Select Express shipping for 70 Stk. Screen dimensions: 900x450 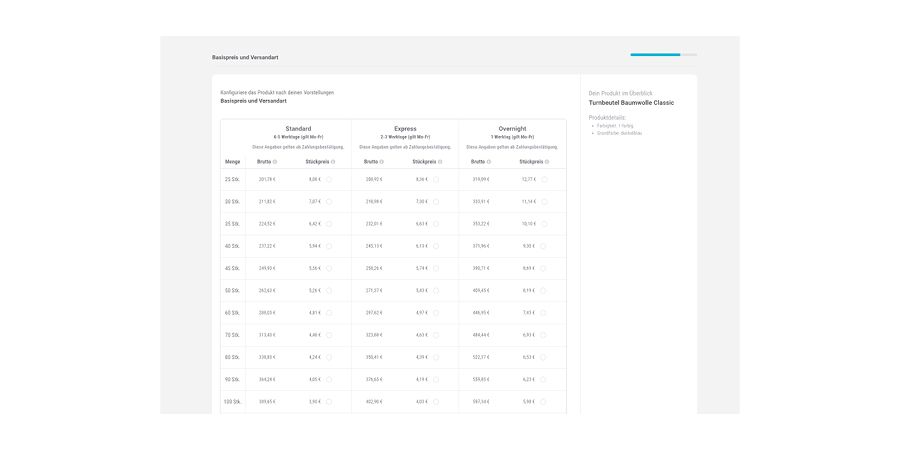point(436,335)
